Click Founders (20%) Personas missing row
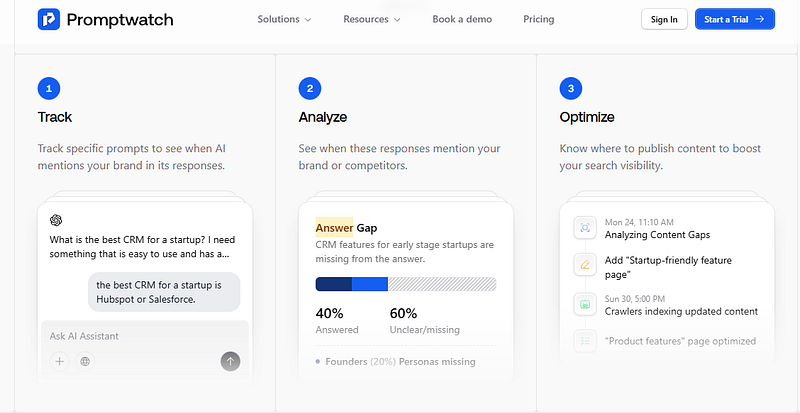The height and width of the screenshot is (413, 800). 396,361
